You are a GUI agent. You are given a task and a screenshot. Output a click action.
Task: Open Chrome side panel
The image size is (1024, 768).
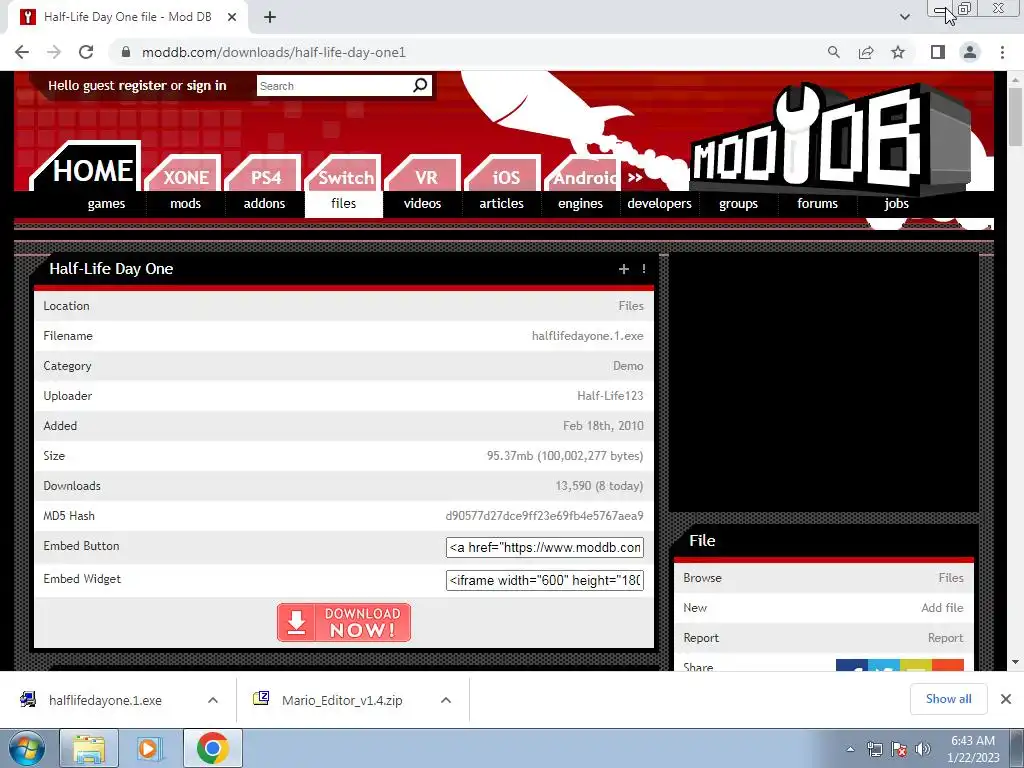(x=937, y=52)
